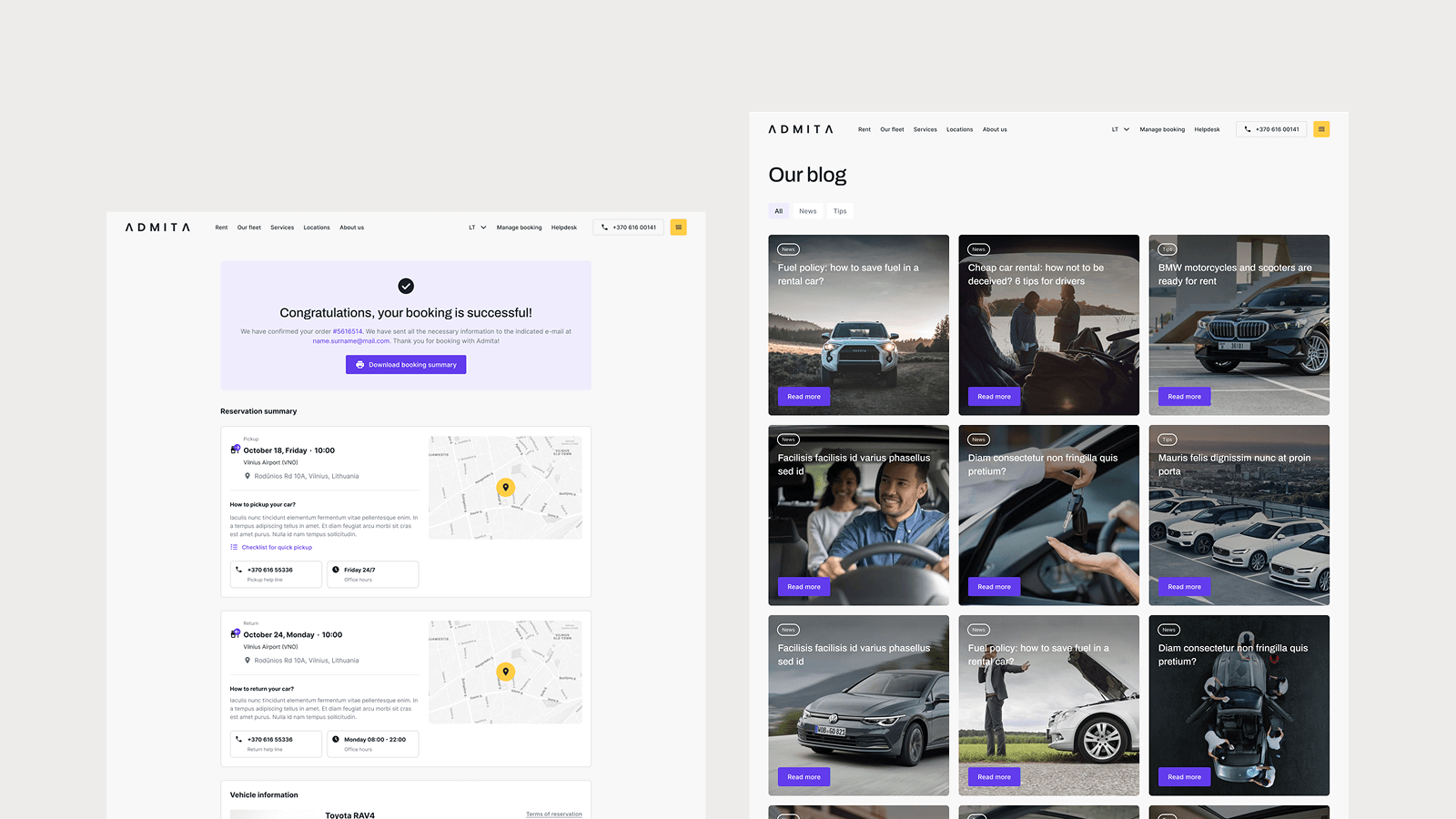Open Checklist for quick pickup link
The width and height of the screenshot is (1456, 819).
277,547
